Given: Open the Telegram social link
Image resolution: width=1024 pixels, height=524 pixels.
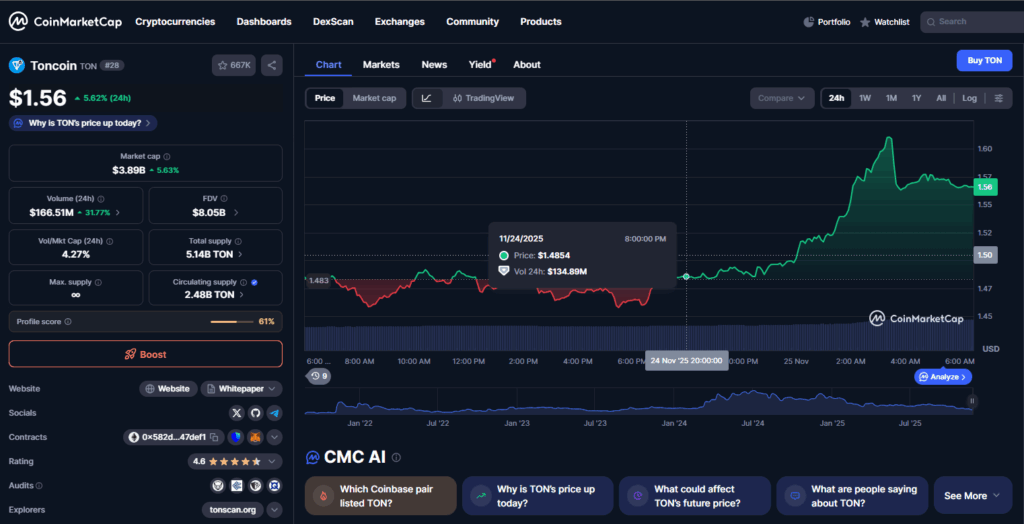Looking at the screenshot, I should tap(274, 412).
